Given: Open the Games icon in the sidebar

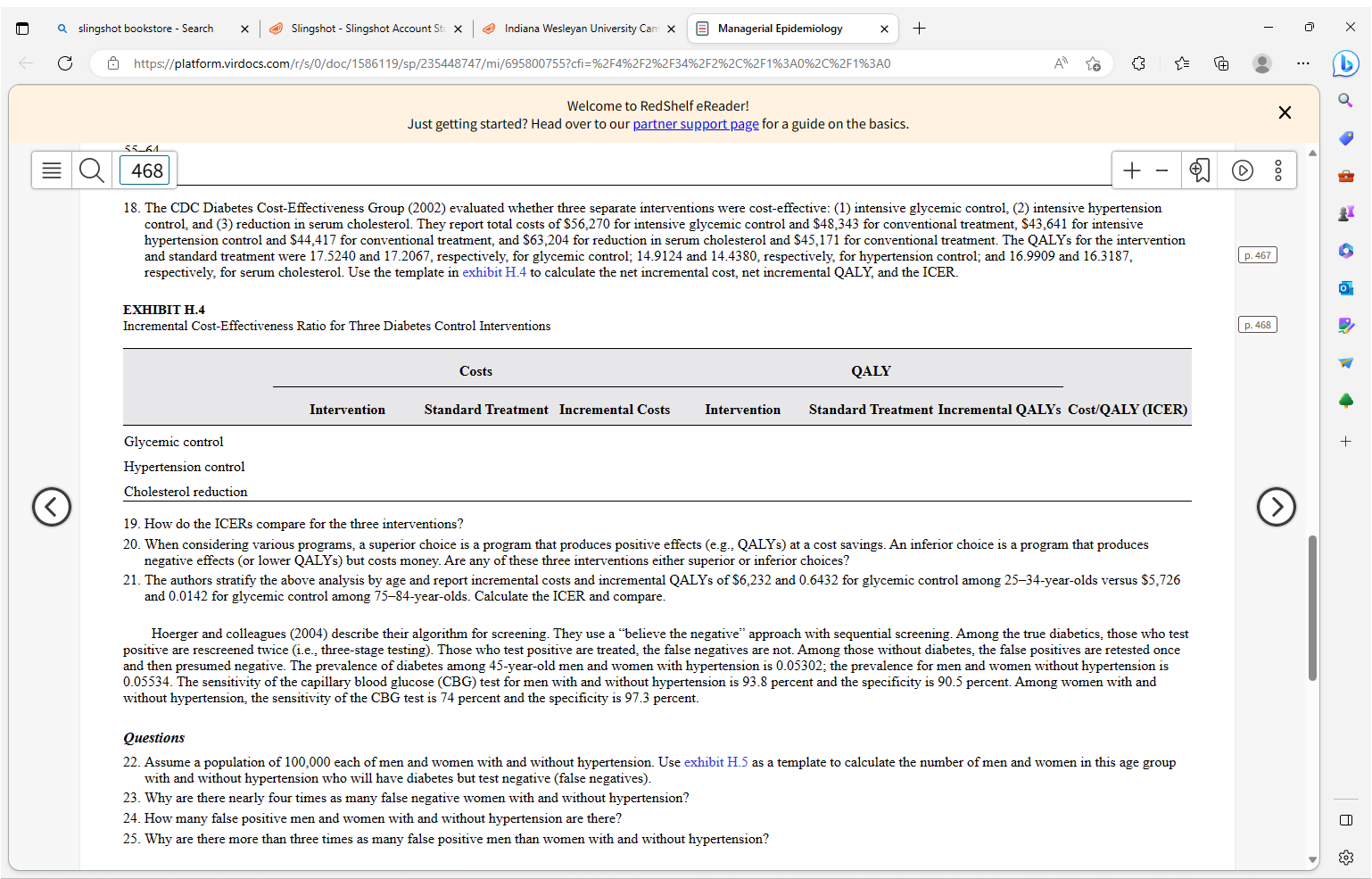Looking at the screenshot, I should click(x=1345, y=213).
